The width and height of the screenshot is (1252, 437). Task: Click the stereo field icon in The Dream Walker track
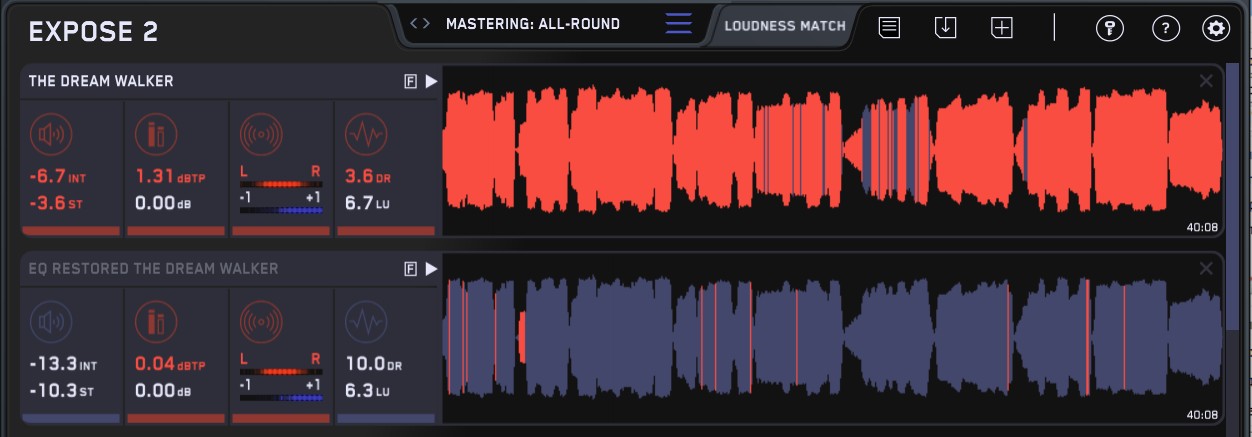pos(261,133)
